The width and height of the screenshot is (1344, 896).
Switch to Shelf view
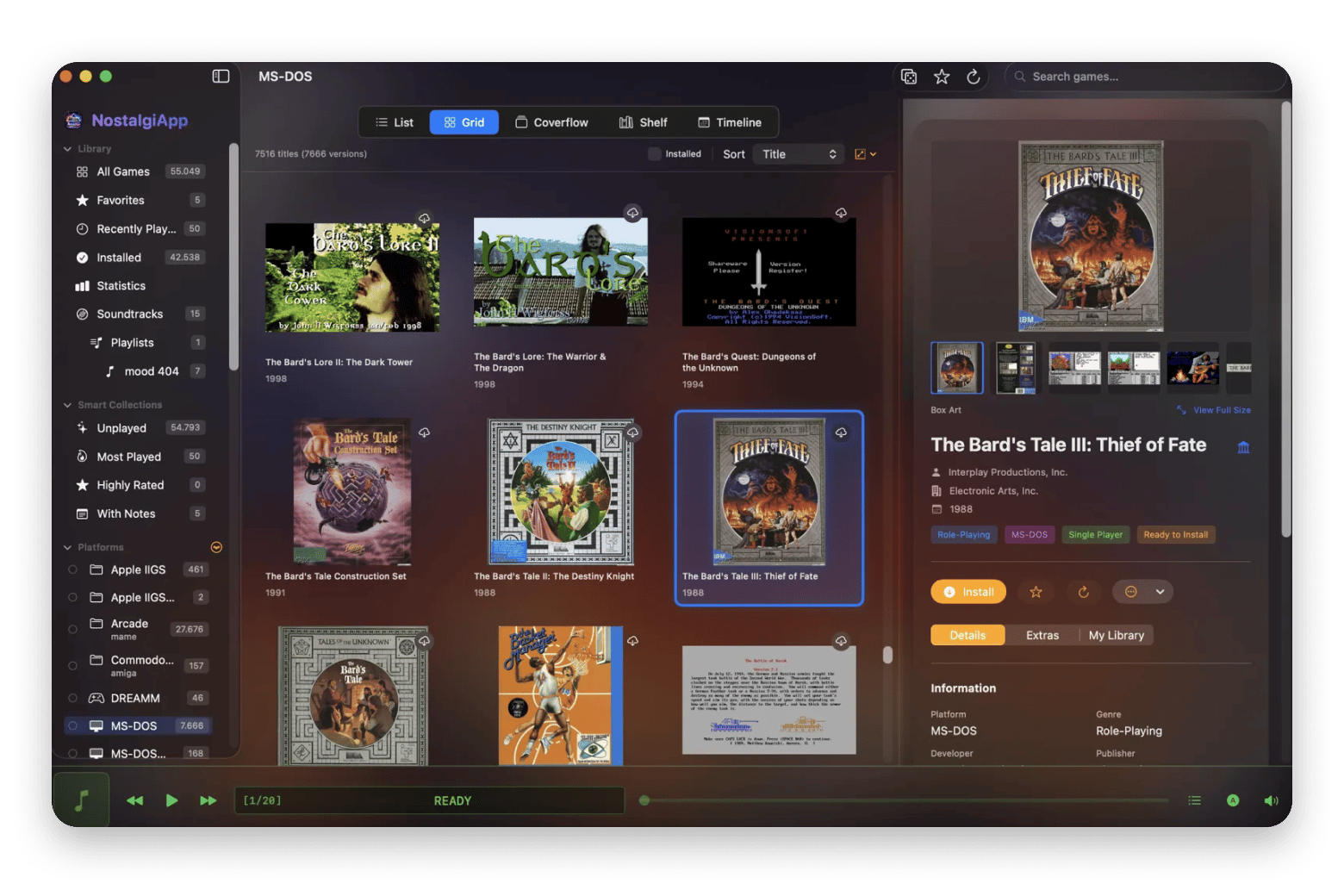point(643,122)
